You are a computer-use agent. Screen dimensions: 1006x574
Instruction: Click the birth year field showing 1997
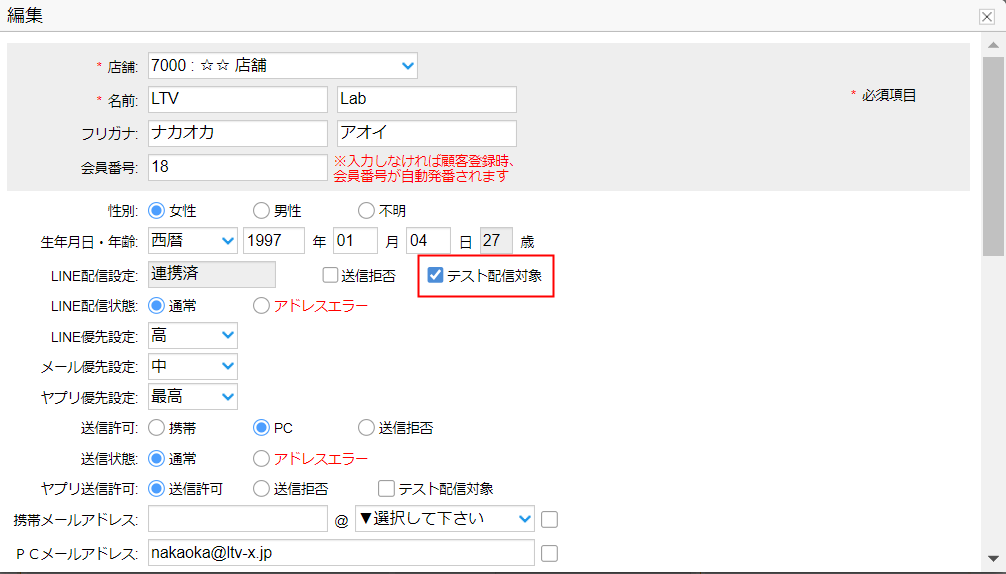[274, 241]
